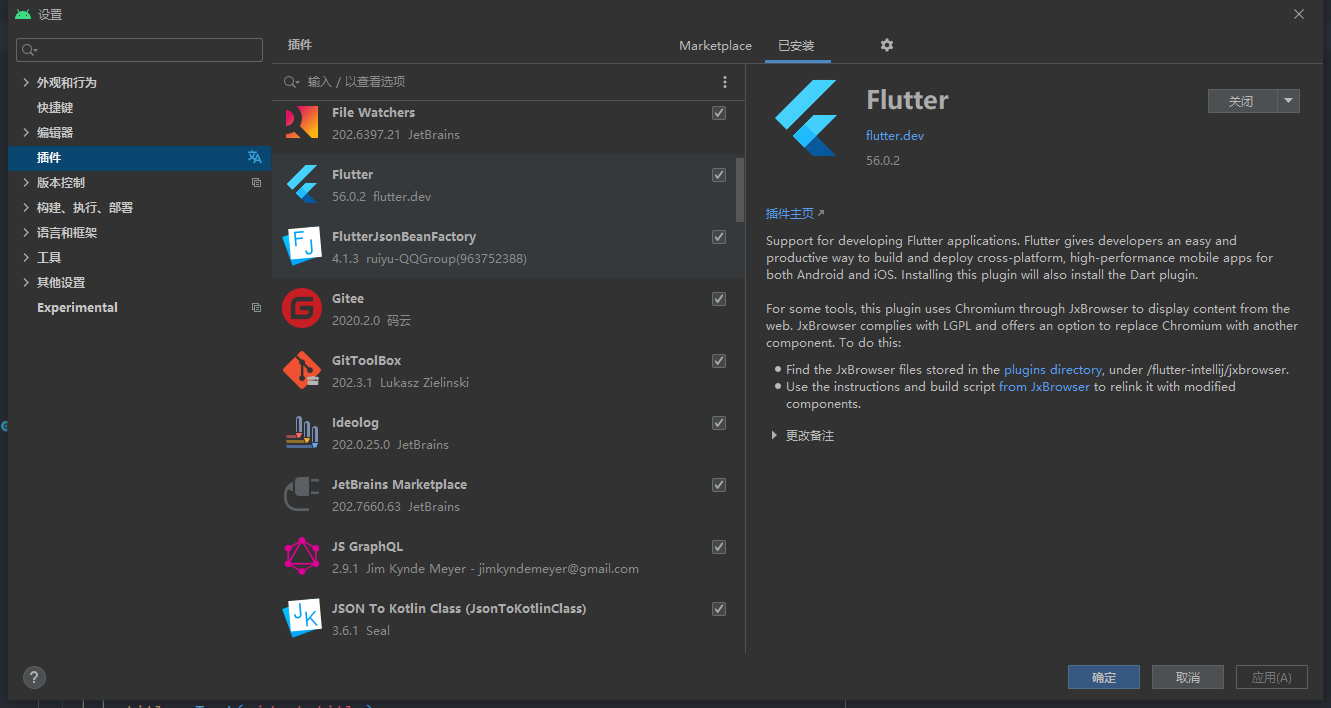Open the help question mark icon
Image resolution: width=1331 pixels, height=708 pixels.
[34, 677]
